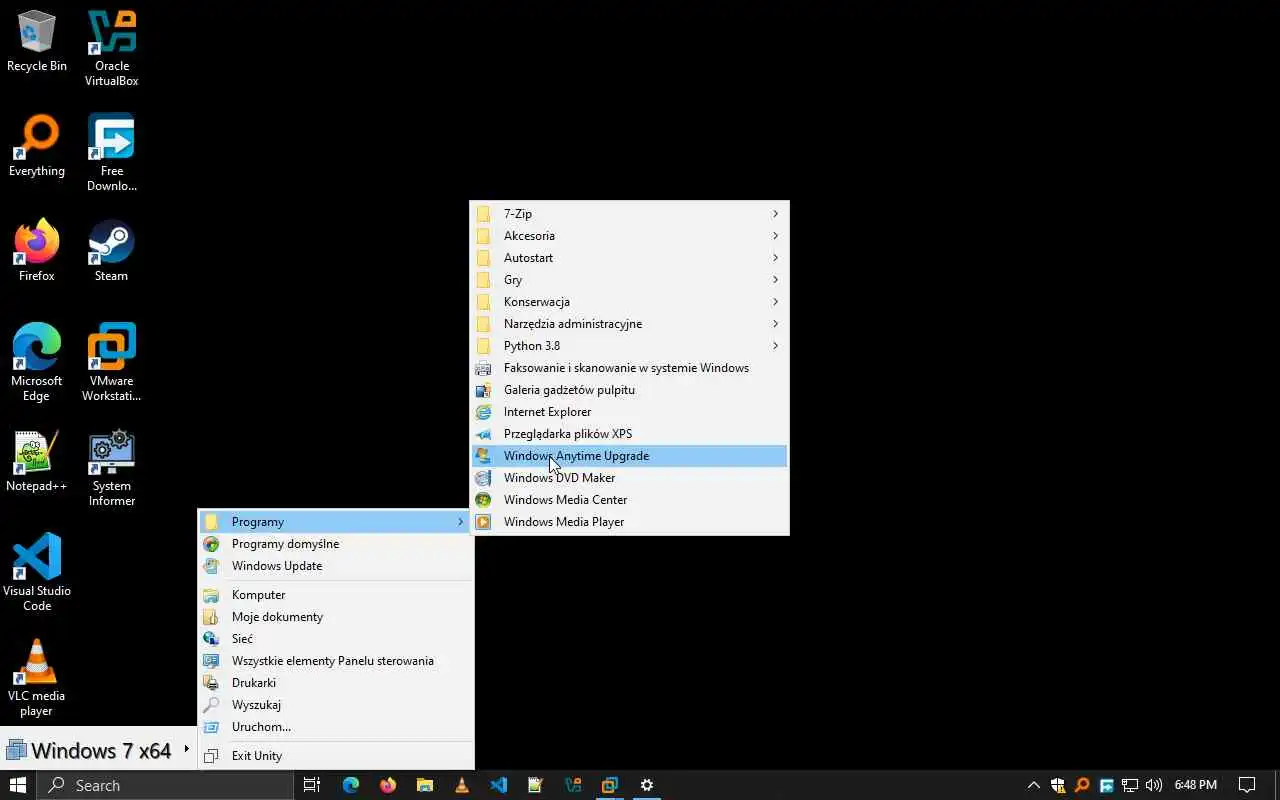Image resolution: width=1280 pixels, height=800 pixels.
Task: Open Programy domyślne
Action: pyautogui.click(x=335, y=544)
